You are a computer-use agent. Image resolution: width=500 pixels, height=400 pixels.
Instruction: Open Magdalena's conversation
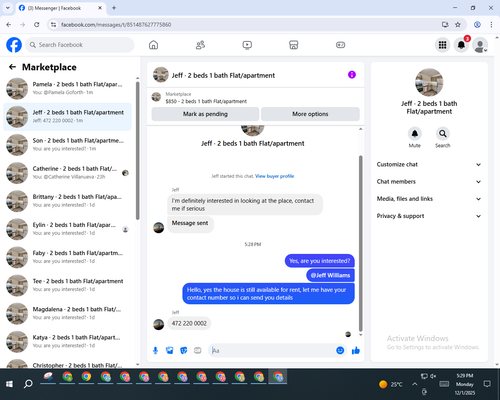pyautogui.click(x=67, y=314)
